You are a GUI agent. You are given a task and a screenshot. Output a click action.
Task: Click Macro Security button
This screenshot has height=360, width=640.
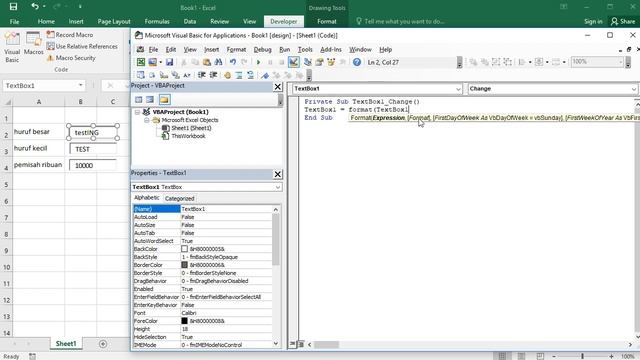pos(71,58)
